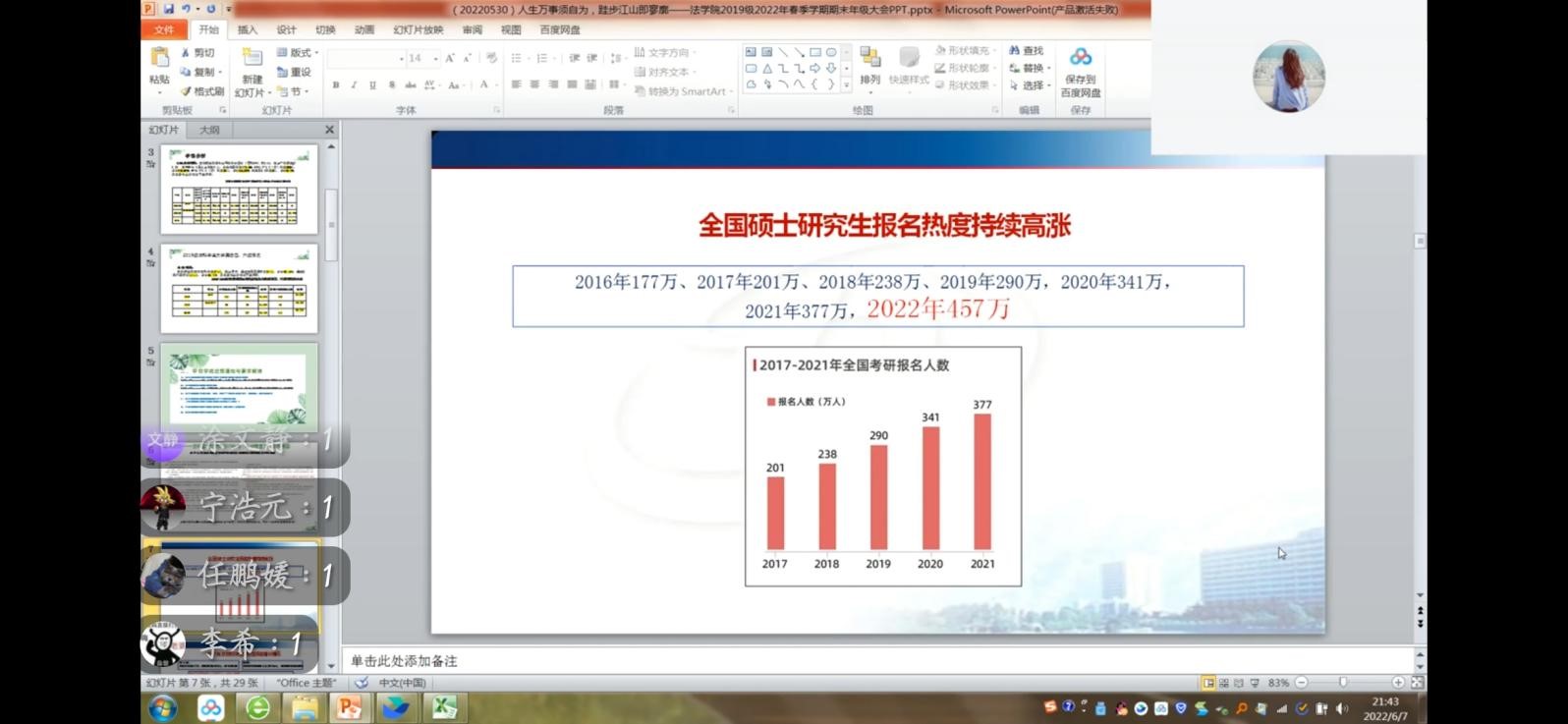The image size is (1568, 724).
Task: Open the Select (选择) dropdown
Action: click(1030, 85)
